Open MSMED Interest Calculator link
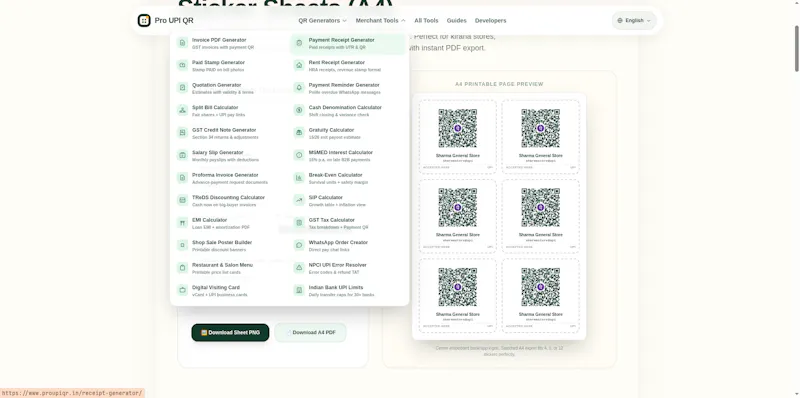Image resolution: width=800 pixels, height=398 pixels. [348, 156]
